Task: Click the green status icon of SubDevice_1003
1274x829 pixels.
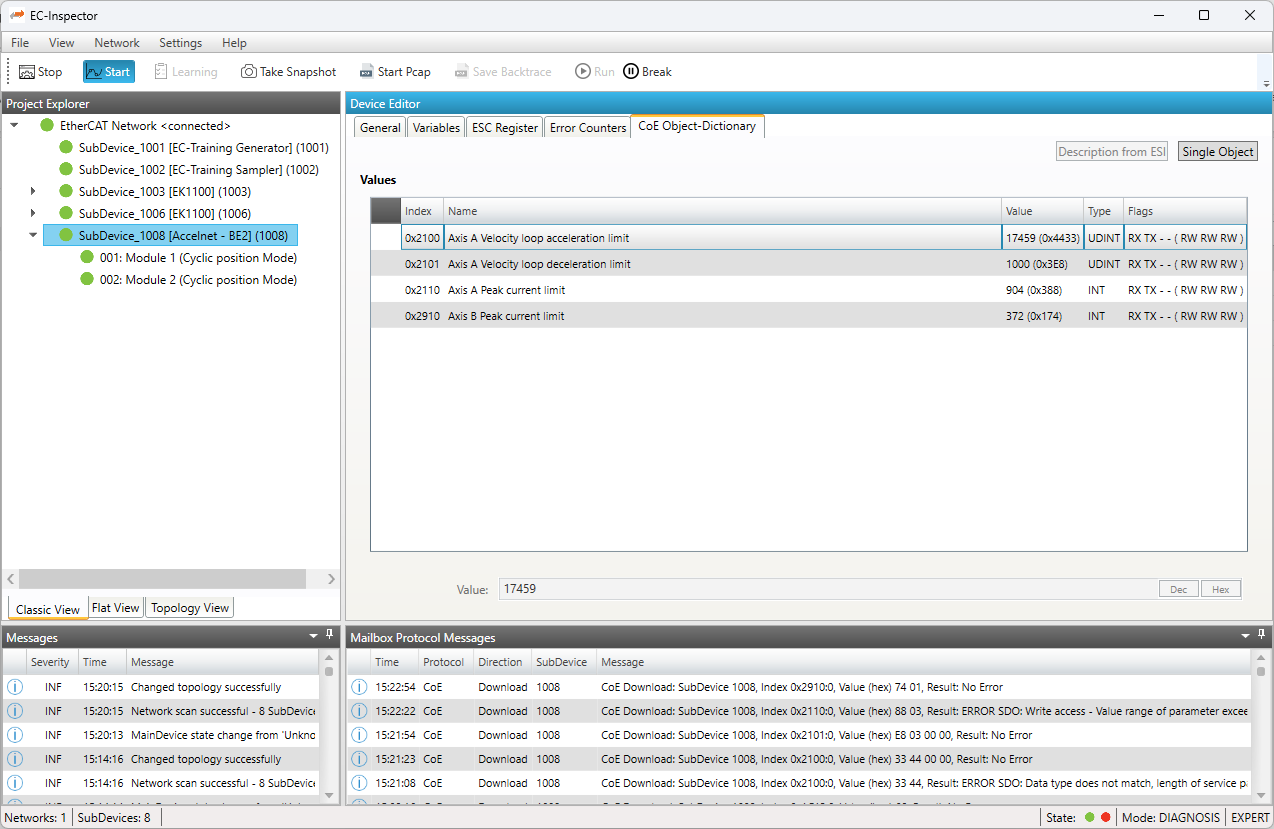Action: coord(66,192)
